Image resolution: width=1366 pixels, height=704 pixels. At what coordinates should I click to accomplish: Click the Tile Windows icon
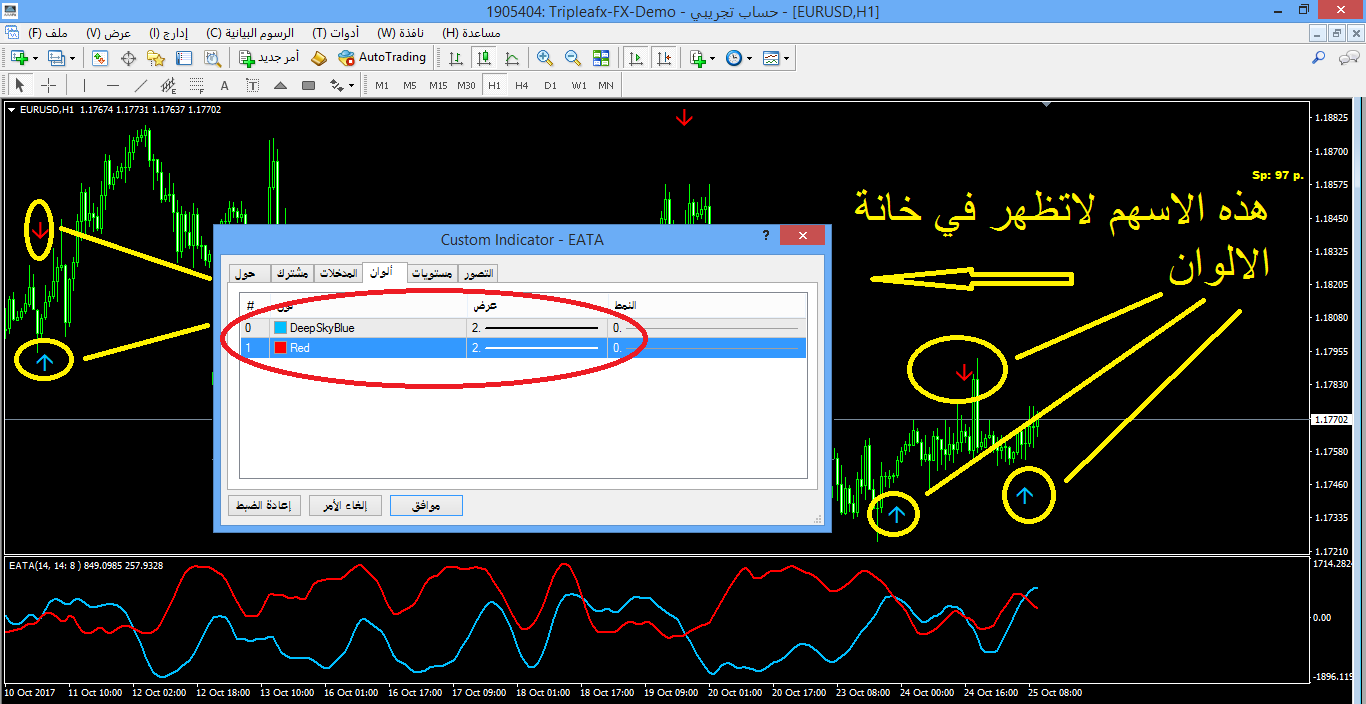click(601, 58)
